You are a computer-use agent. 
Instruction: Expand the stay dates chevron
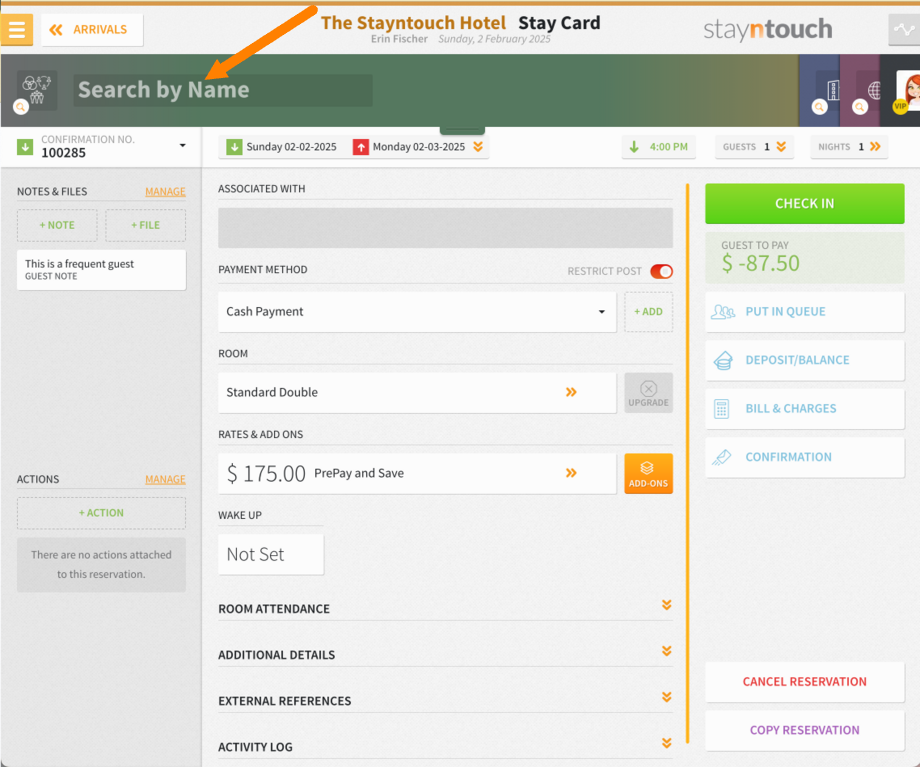coord(478,147)
